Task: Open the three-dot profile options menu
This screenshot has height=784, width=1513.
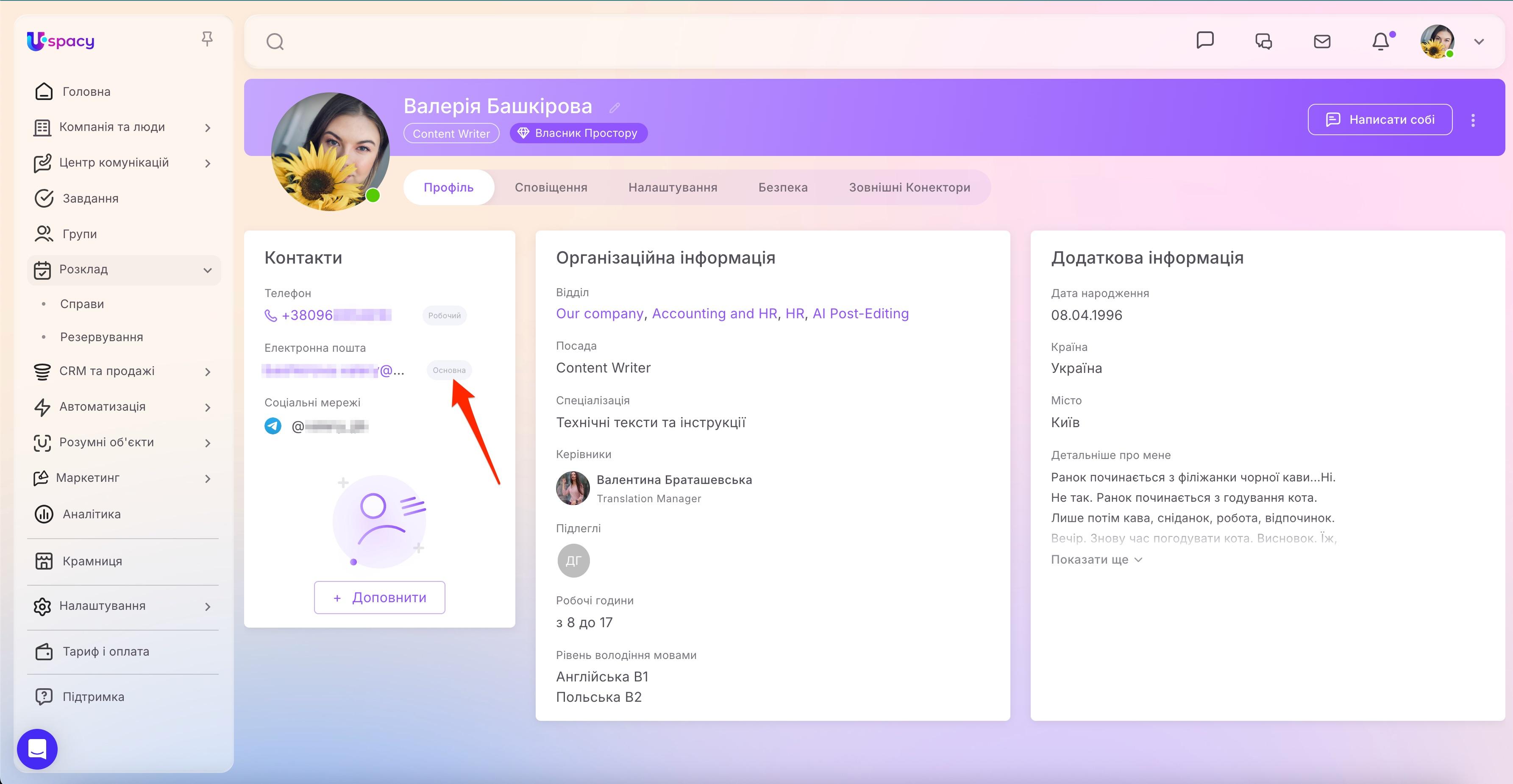Action: coord(1472,120)
